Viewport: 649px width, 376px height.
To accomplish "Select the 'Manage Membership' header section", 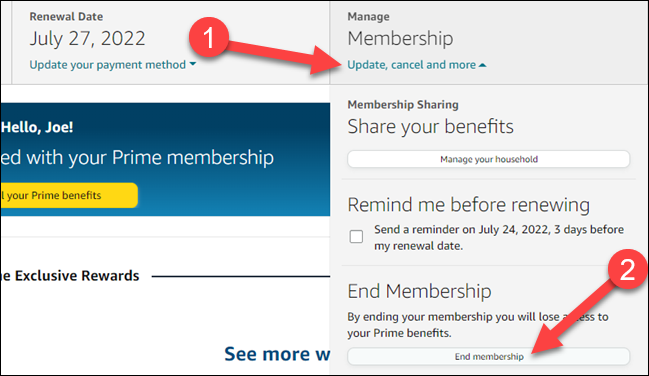I will click(489, 43).
